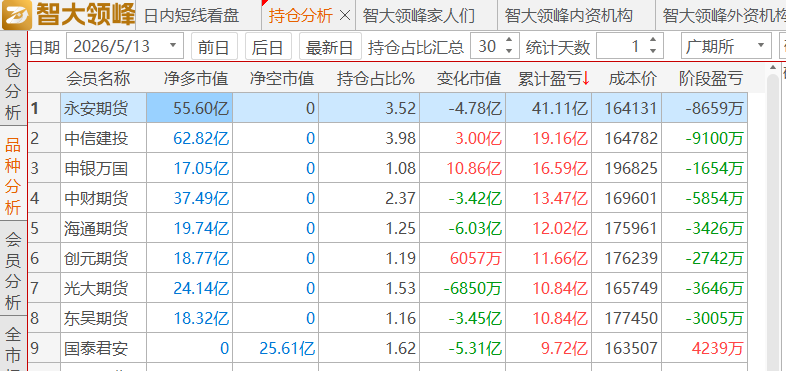The height and width of the screenshot is (371, 786).
Task: Click cost price 196825 cell
Action: coord(627,168)
